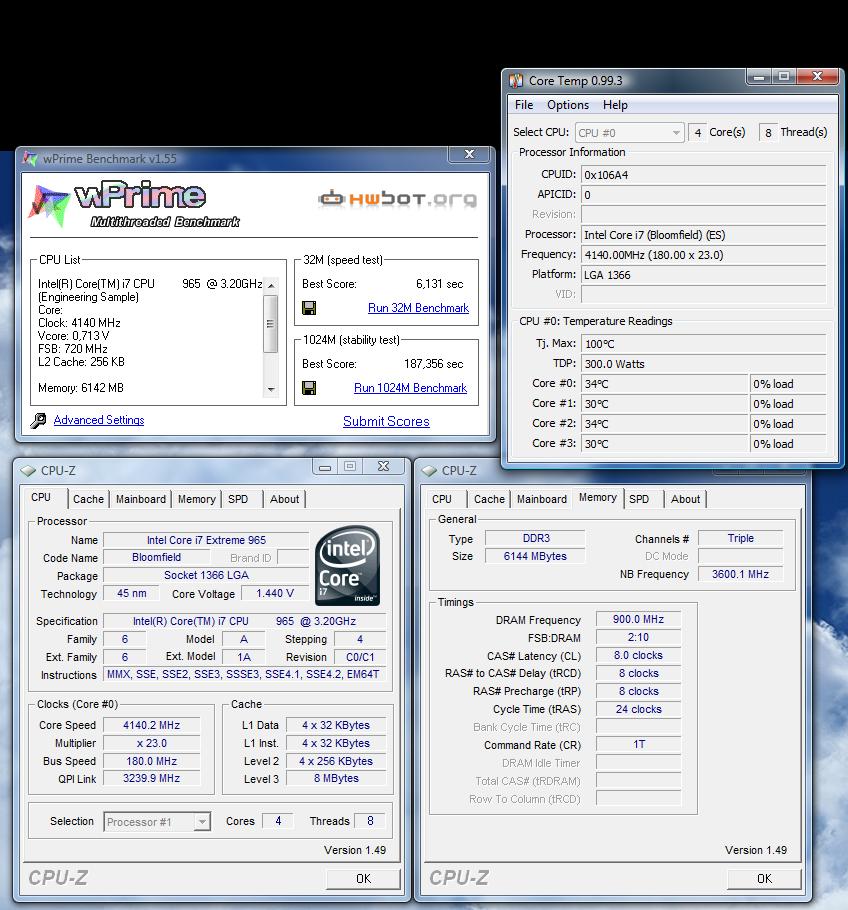Click the Memory Size value 6144 MBytes
The height and width of the screenshot is (910, 848).
pyautogui.click(x=535, y=556)
